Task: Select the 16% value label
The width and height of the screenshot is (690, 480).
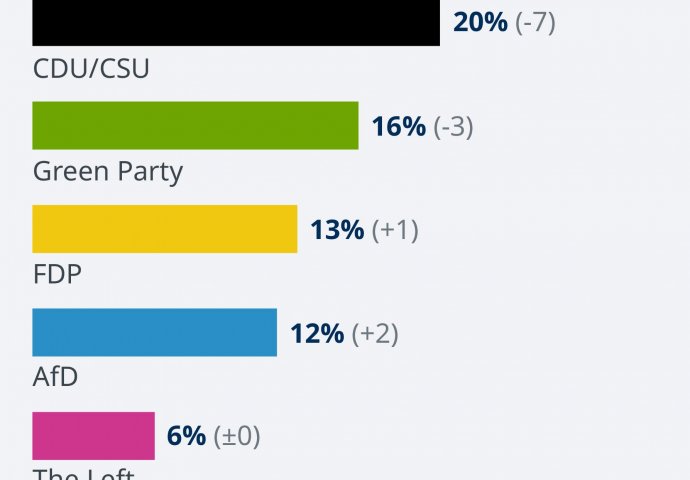Action: point(398,127)
